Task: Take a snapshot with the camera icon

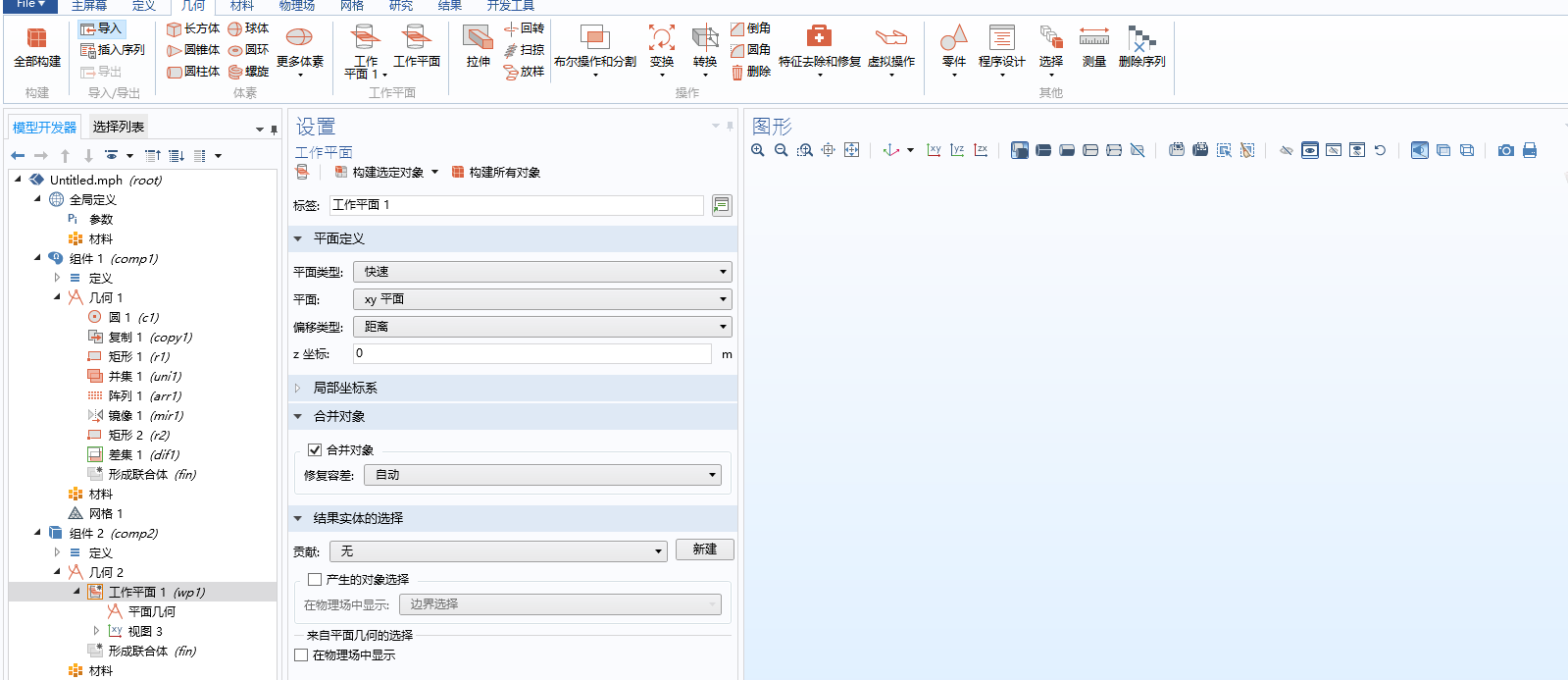Action: tap(1506, 150)
